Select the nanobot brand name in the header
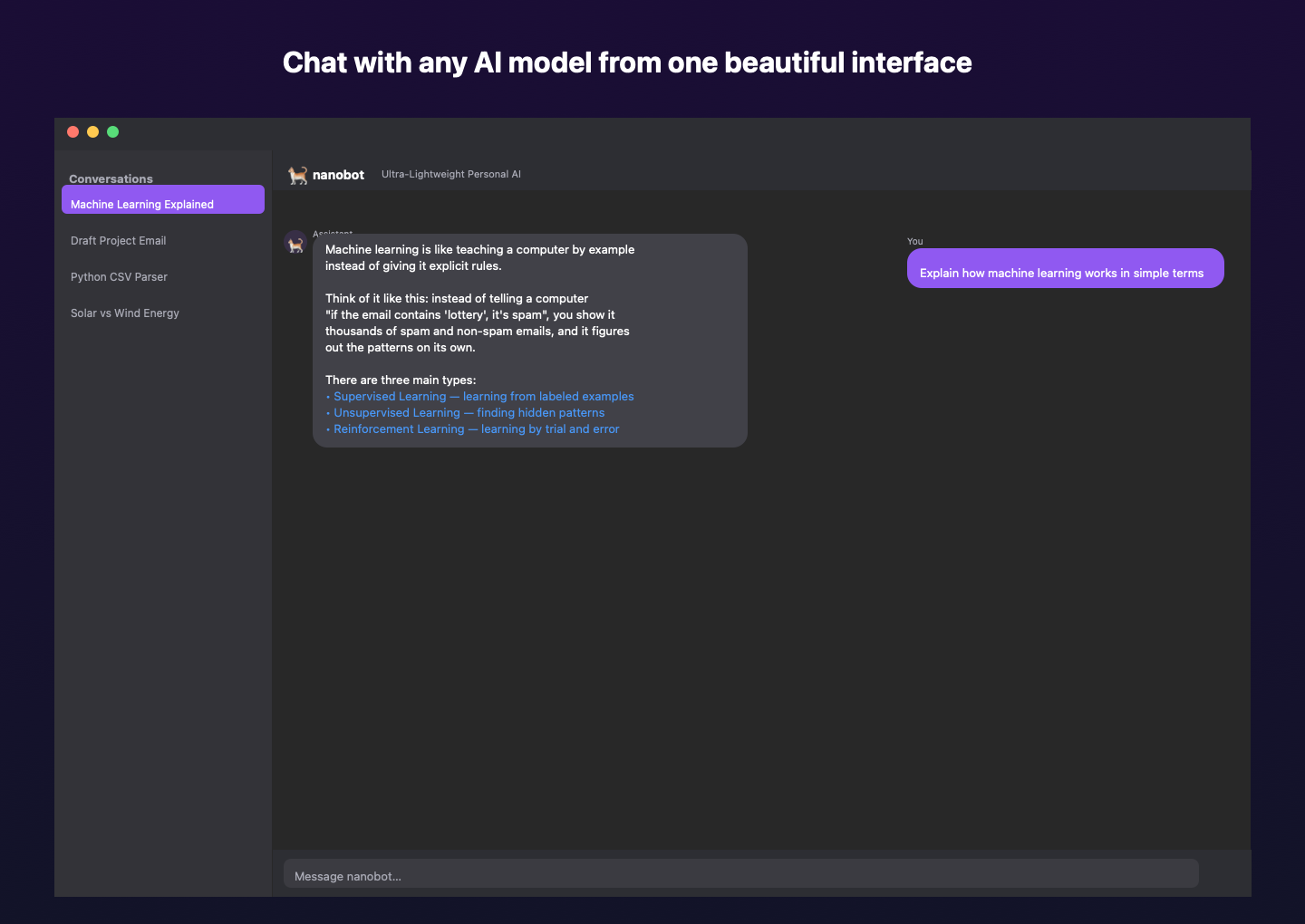1305x924 pixels. coord(337,175)
